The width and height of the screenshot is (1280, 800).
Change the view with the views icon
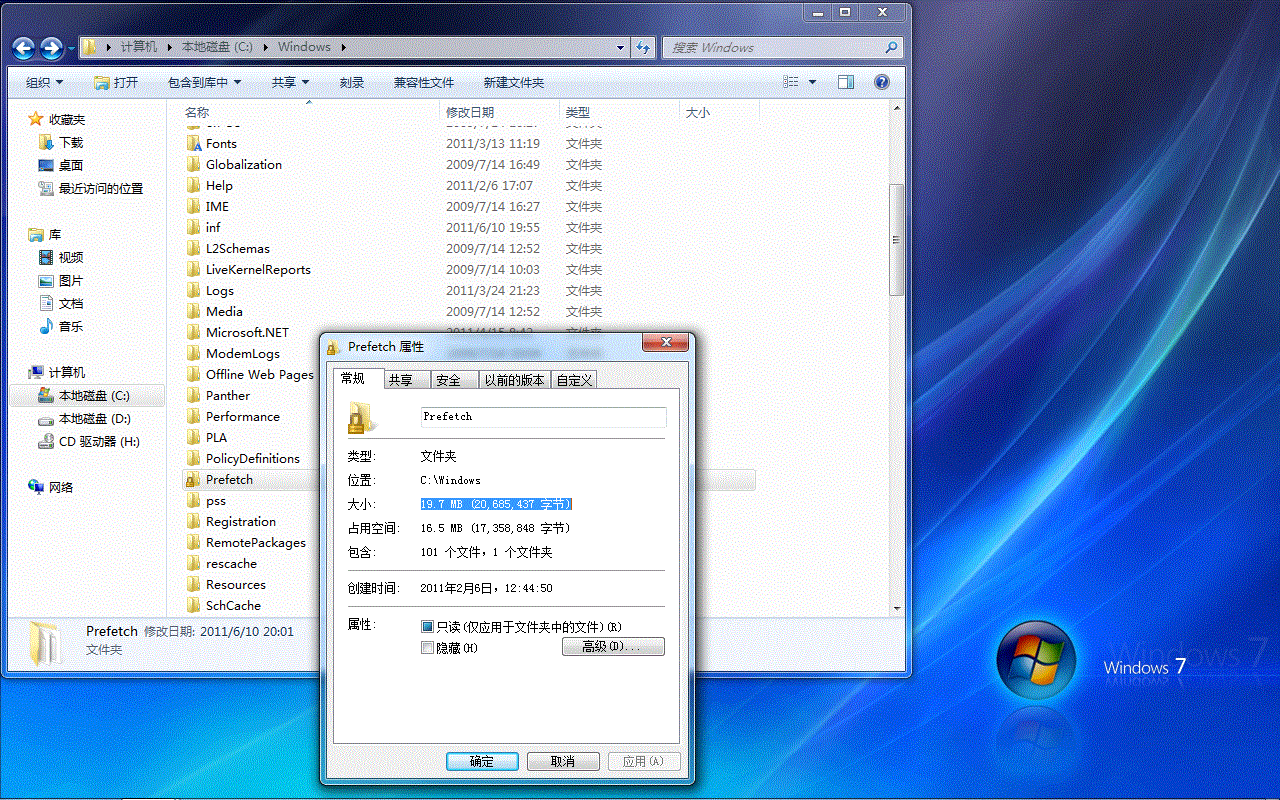click(x=791, y=82)
